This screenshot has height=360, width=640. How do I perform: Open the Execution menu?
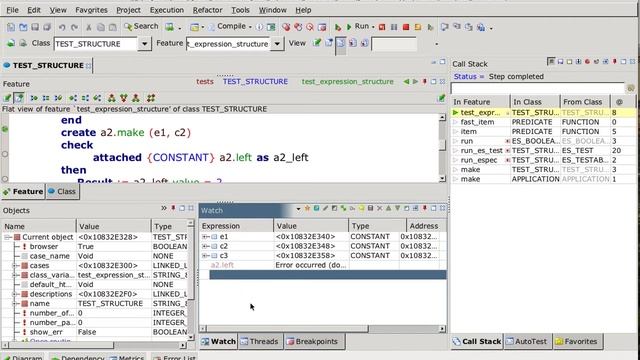[167, 10]
